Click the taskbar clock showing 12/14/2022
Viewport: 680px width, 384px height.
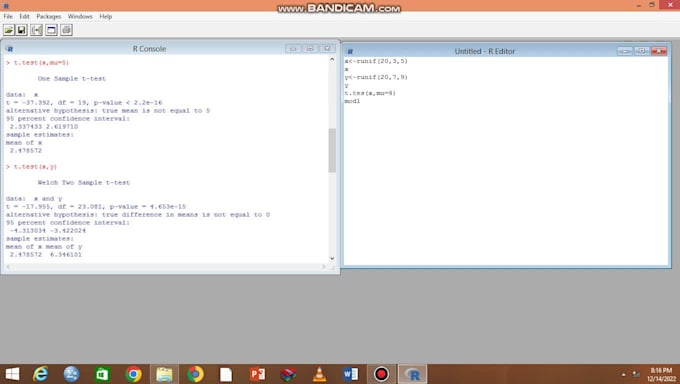click(x=661, y=374)
